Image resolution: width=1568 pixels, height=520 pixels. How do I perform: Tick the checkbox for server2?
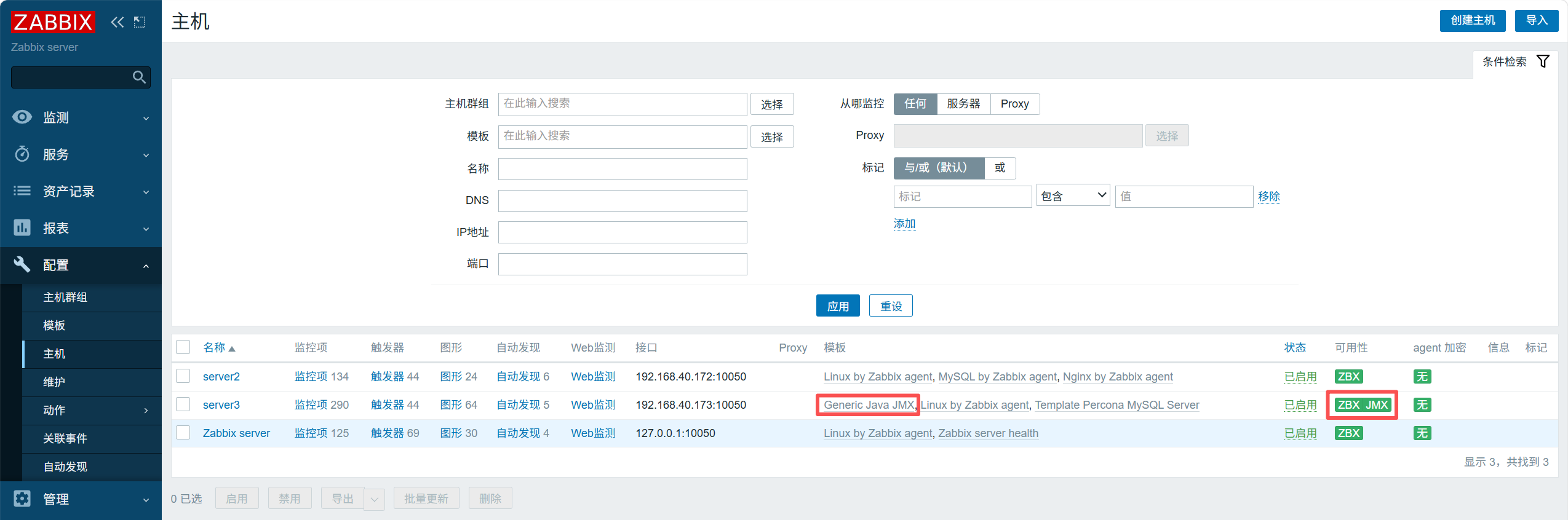[x=183, y=376]
